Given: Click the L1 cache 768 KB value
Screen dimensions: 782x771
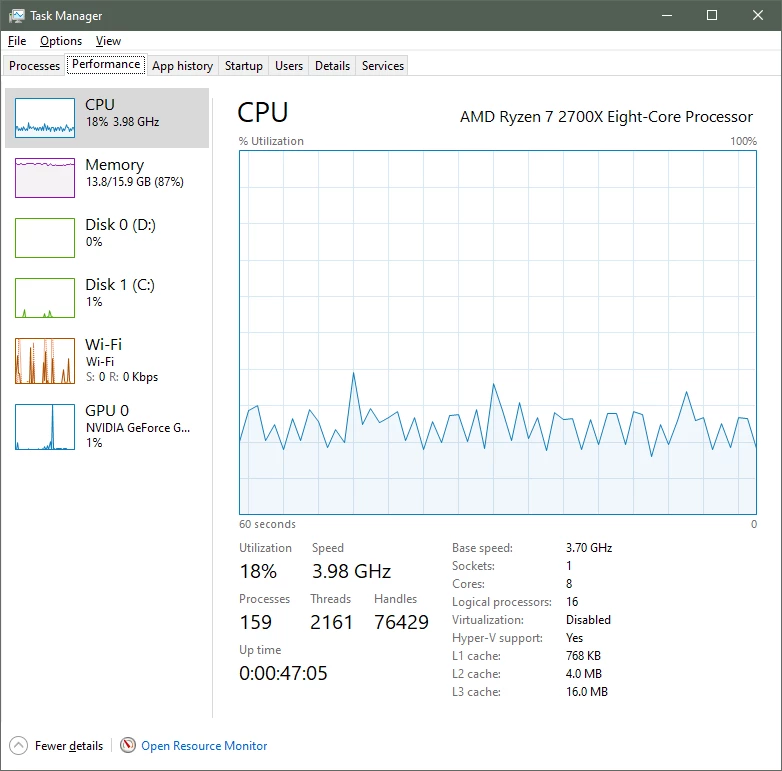Looking at the screenshot, I should (x=583, y=655).
